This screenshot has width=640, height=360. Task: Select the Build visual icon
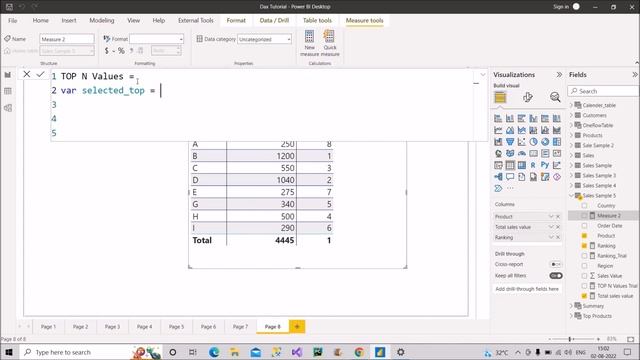500,98
